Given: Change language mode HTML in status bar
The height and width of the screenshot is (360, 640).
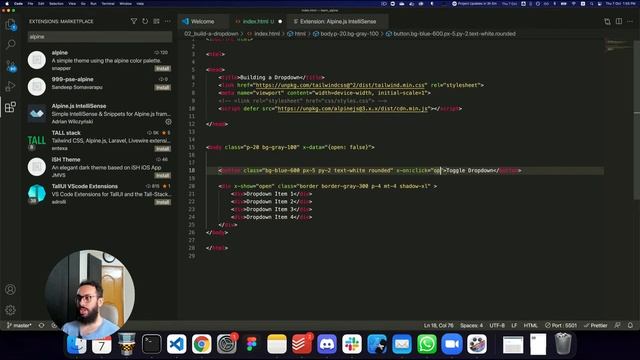Looking at the screenshot, I should click(x=531, y=325).
